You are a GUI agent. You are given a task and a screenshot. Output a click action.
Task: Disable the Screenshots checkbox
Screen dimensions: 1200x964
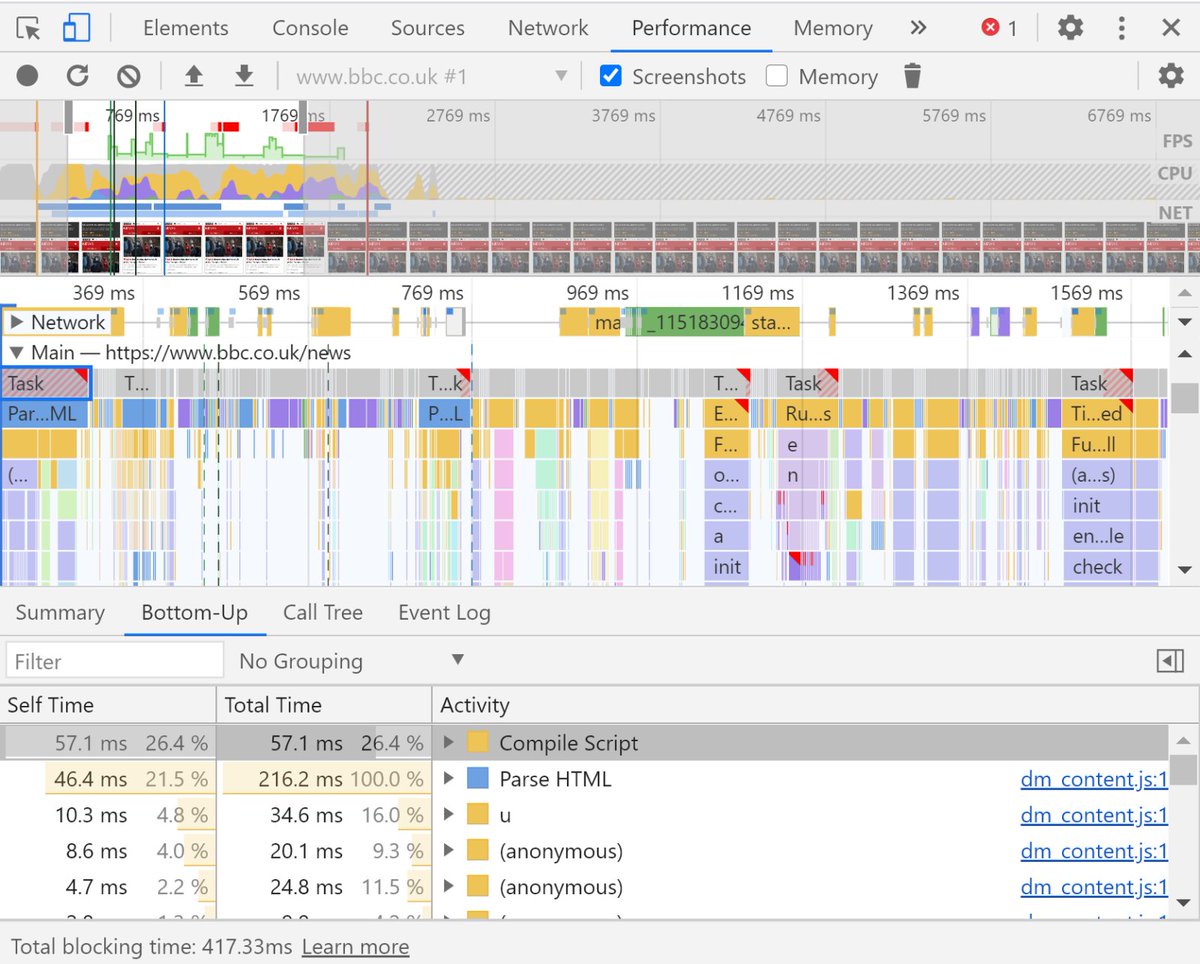(x=610, y=75)
